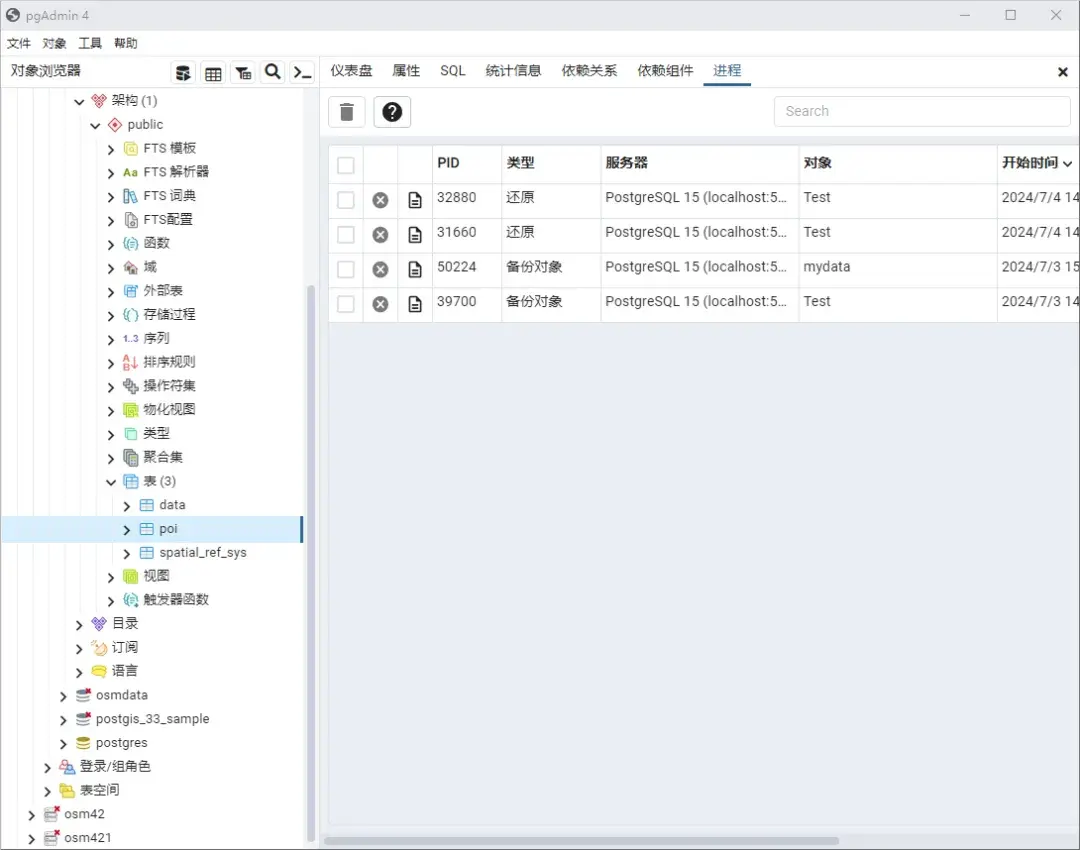Image resolution: width=1080 pixels, height=850 pixels.
Task: Open the Query Tool from the browser toolbar
Action: [x=183, y=73]
